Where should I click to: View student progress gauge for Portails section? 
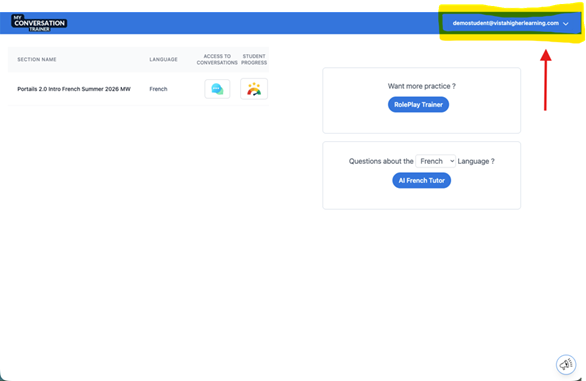(254, 89)
